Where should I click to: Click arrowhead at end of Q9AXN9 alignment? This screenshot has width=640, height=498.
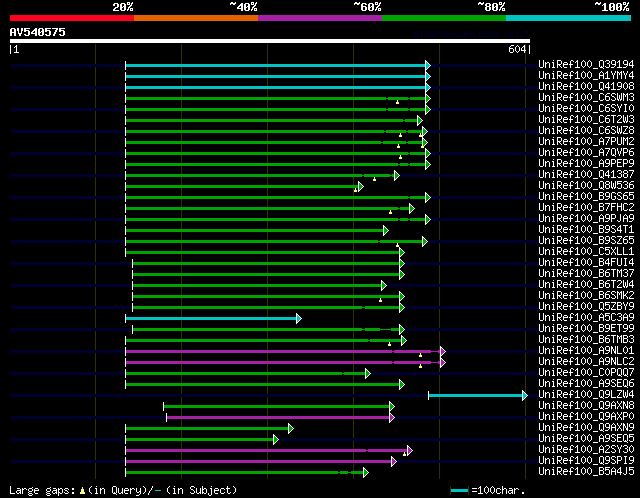click(x=291, y=429)
